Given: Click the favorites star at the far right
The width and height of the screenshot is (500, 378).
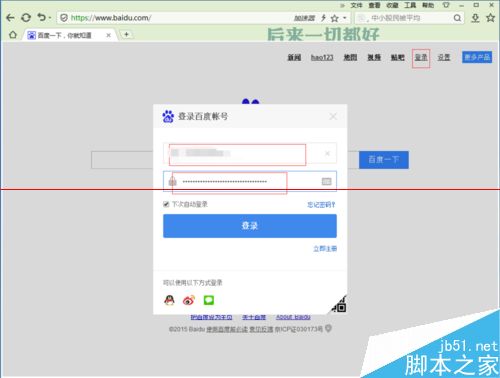Looking at the screenshot, I should (490, 18).
